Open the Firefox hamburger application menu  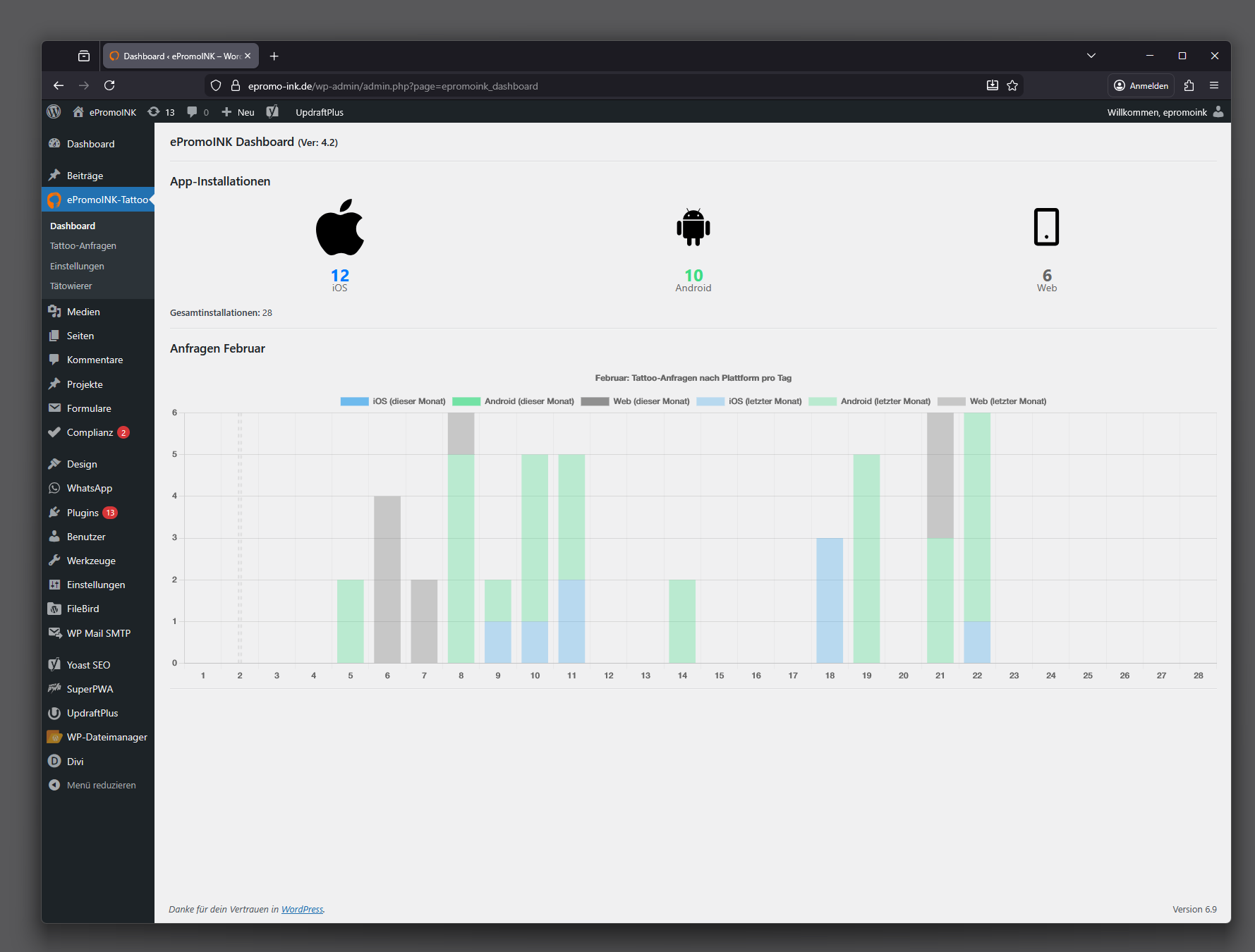(x=1214, y=85)
